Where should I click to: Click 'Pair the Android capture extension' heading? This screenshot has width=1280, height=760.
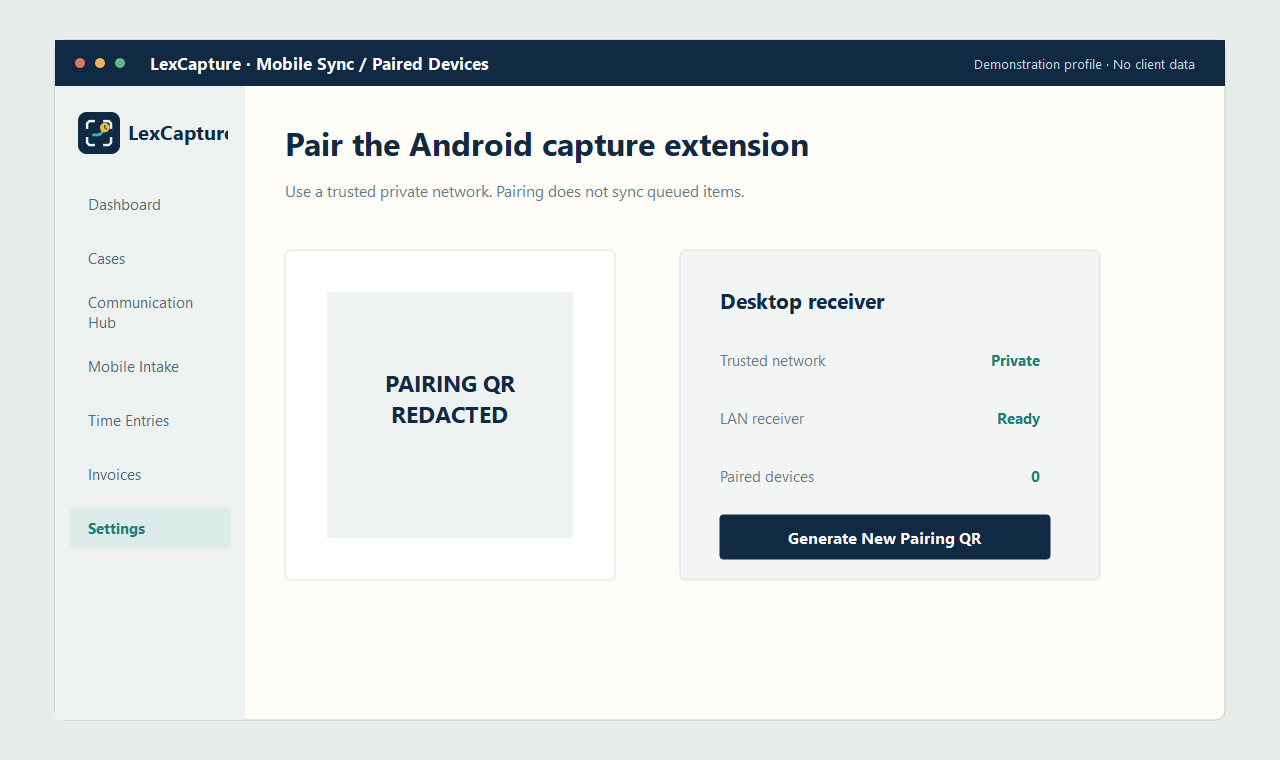(x=547, y=146)
